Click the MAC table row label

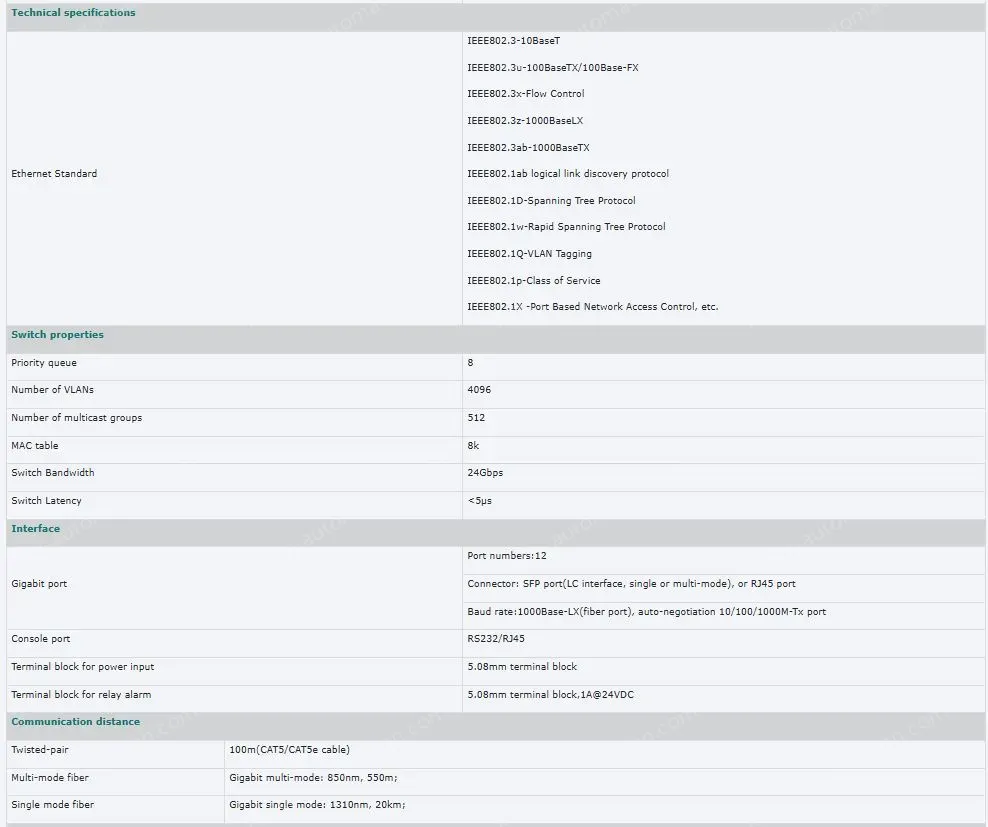pos(35,446)
